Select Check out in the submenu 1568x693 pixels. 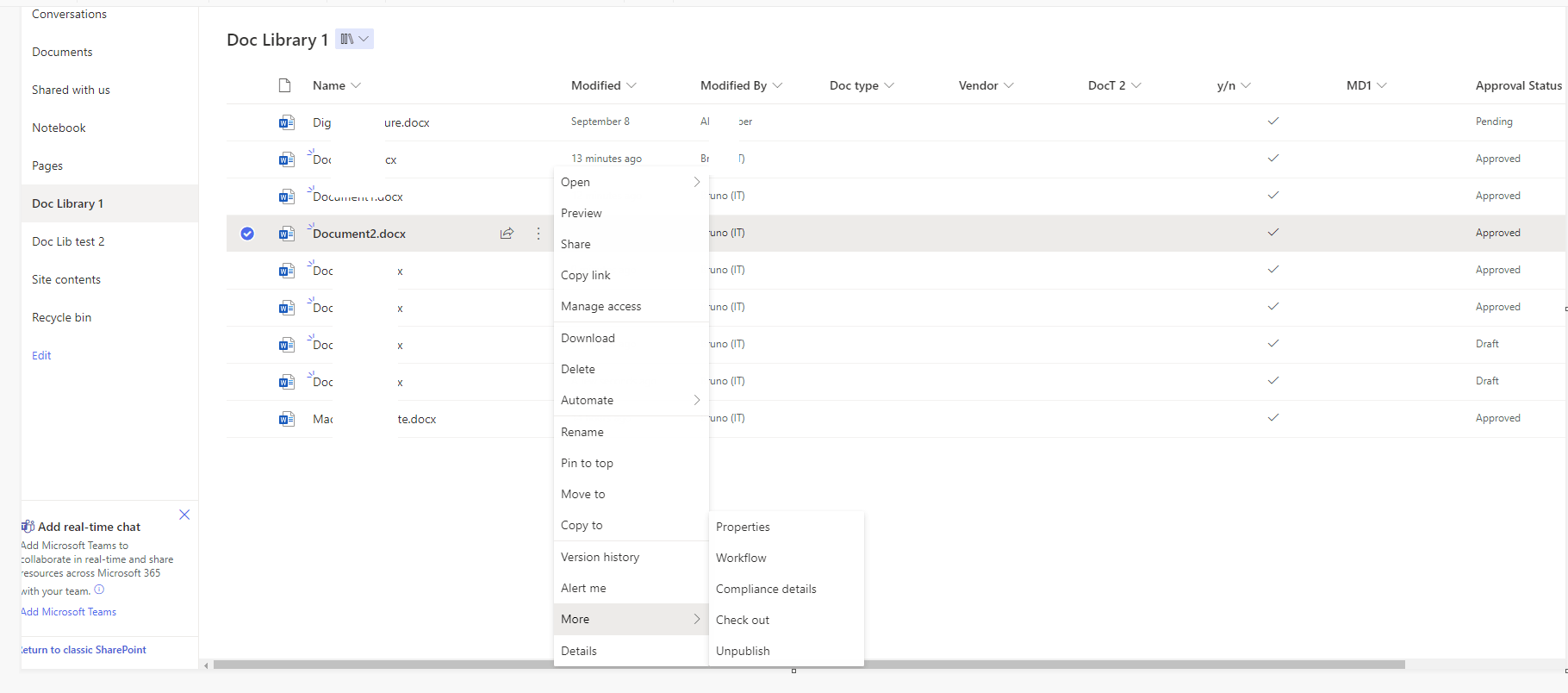click(x=786, y=620)
